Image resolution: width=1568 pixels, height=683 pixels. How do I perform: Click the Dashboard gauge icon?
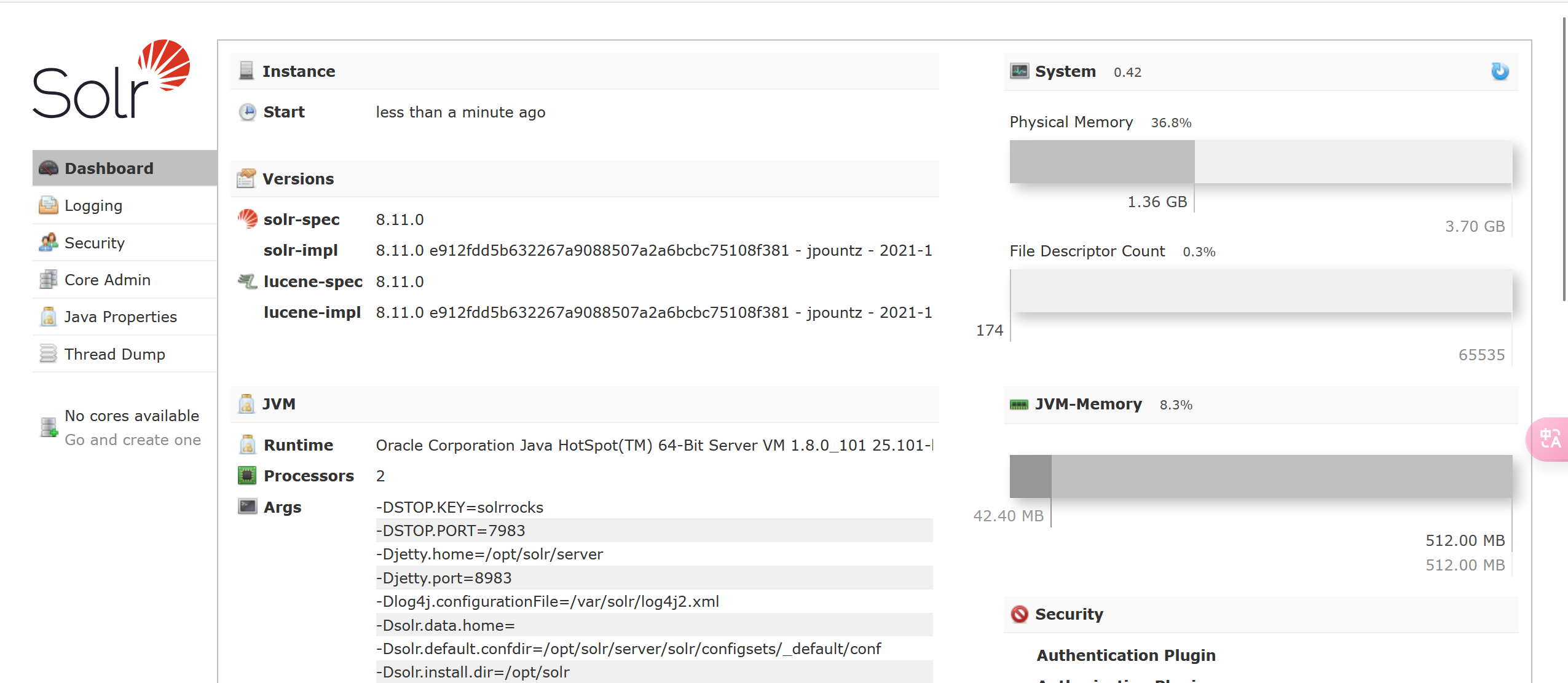(49, 168)
